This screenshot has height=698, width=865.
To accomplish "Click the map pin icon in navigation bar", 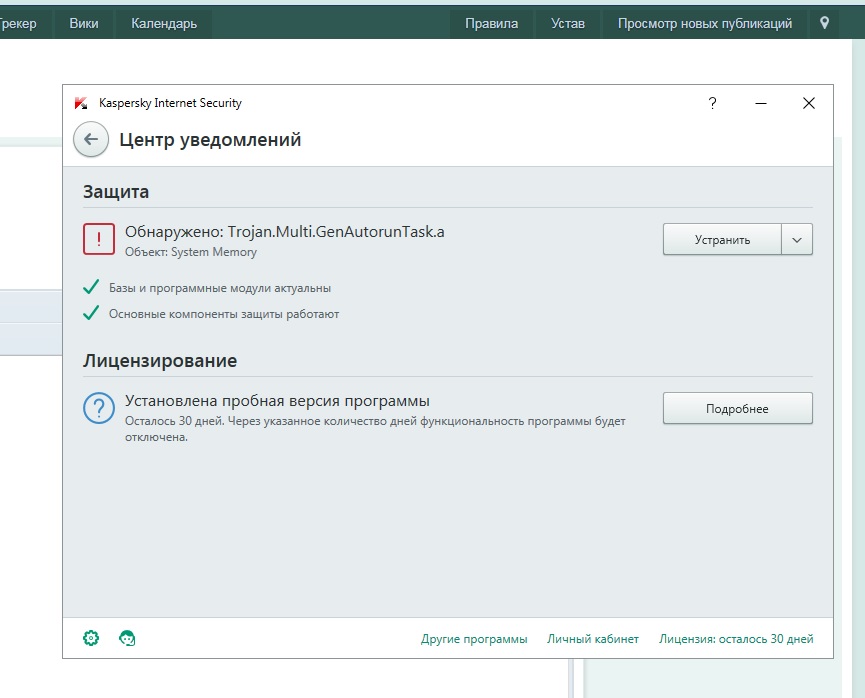I will 824,23.
